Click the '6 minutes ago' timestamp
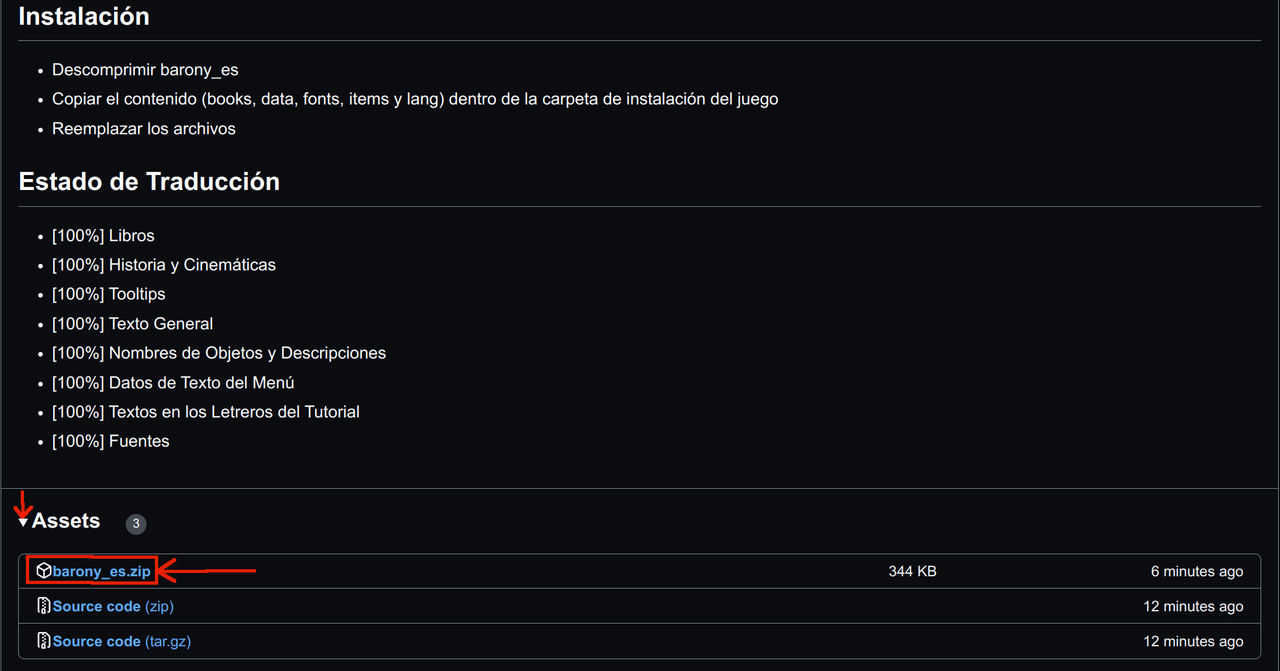Screen dimensions: 1280x671 1197,572
